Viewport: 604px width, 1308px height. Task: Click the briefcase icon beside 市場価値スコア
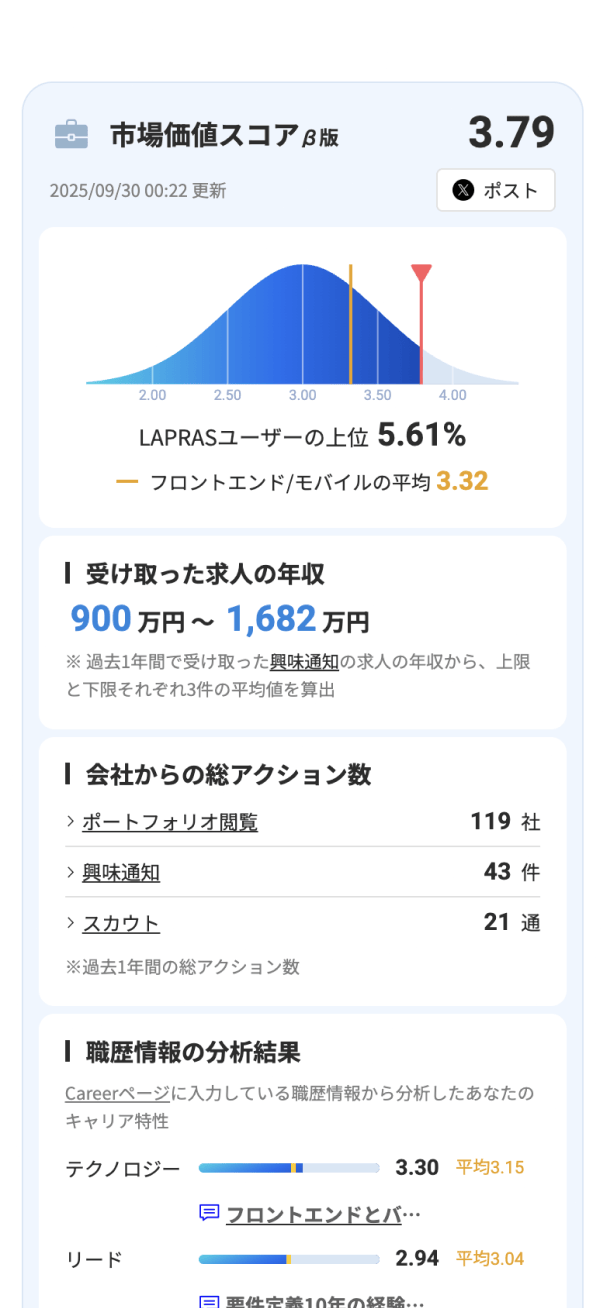coord(71,135)
